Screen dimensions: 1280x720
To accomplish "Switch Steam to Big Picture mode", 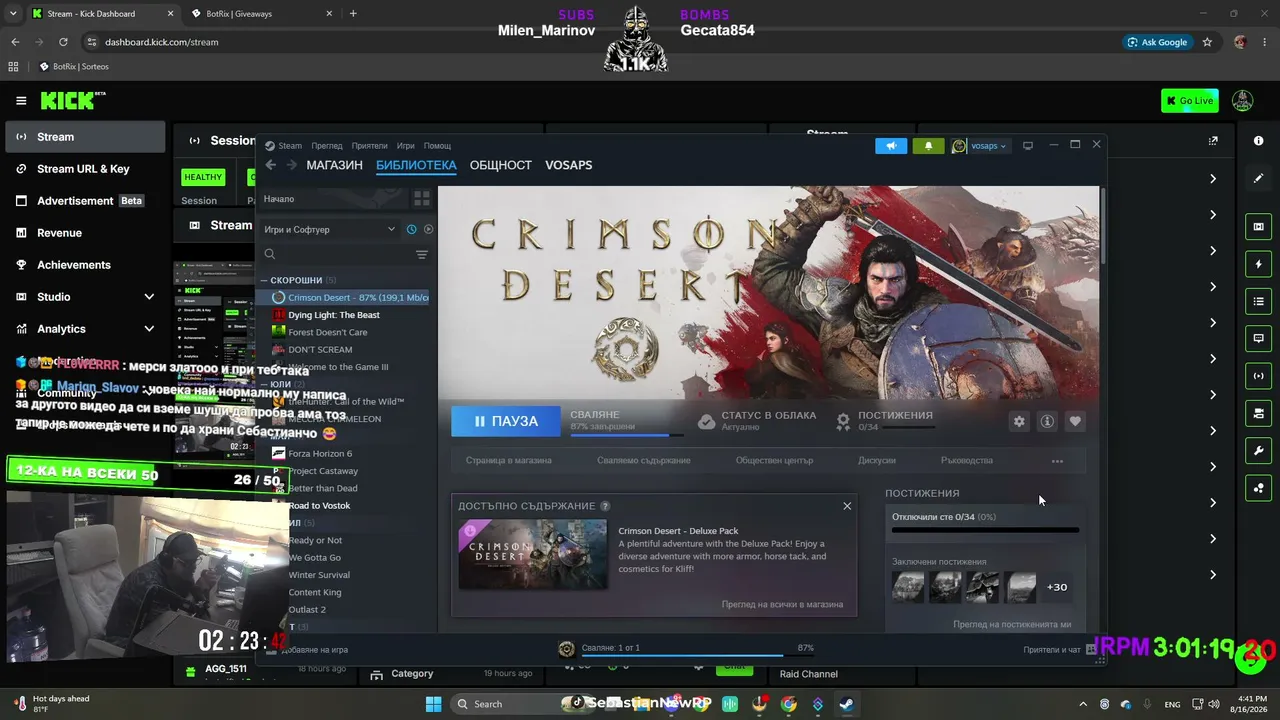I will [1027, 146].
